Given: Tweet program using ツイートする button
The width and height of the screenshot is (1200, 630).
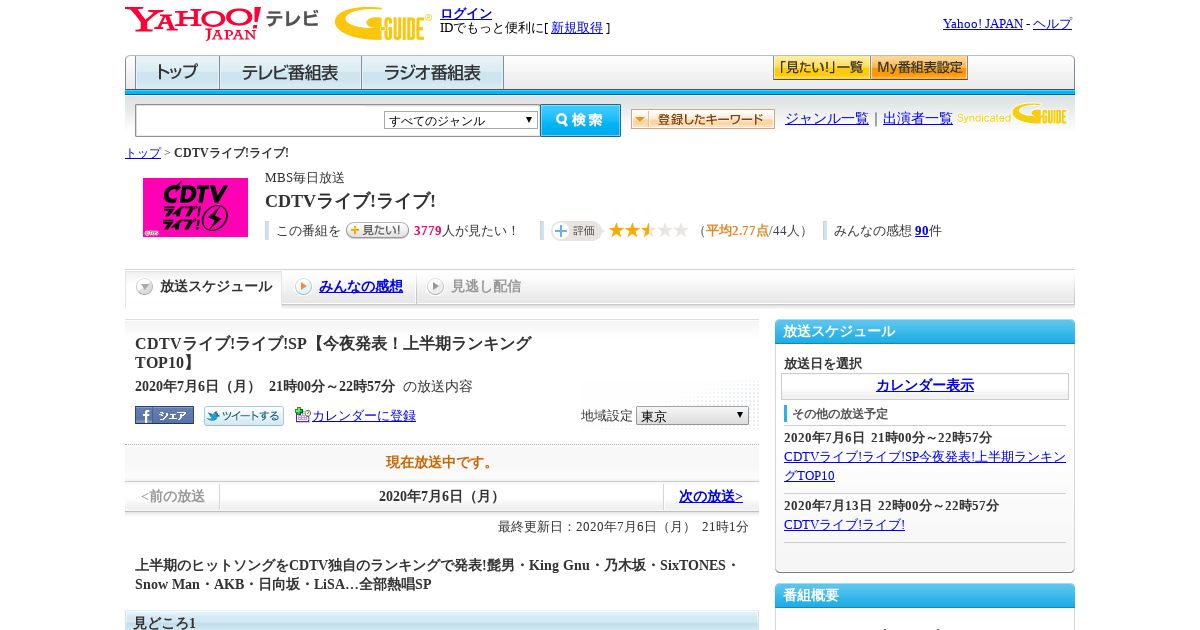Looking at the screenshot, I should [x=244, y=416].
